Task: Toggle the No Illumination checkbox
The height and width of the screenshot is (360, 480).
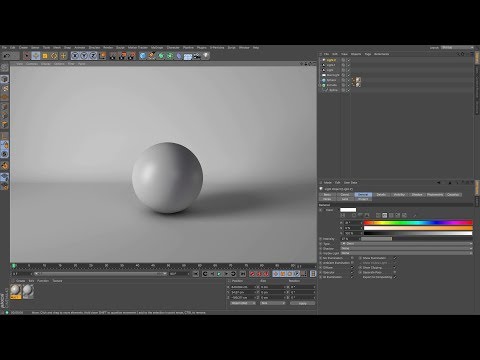Action: 352,258
